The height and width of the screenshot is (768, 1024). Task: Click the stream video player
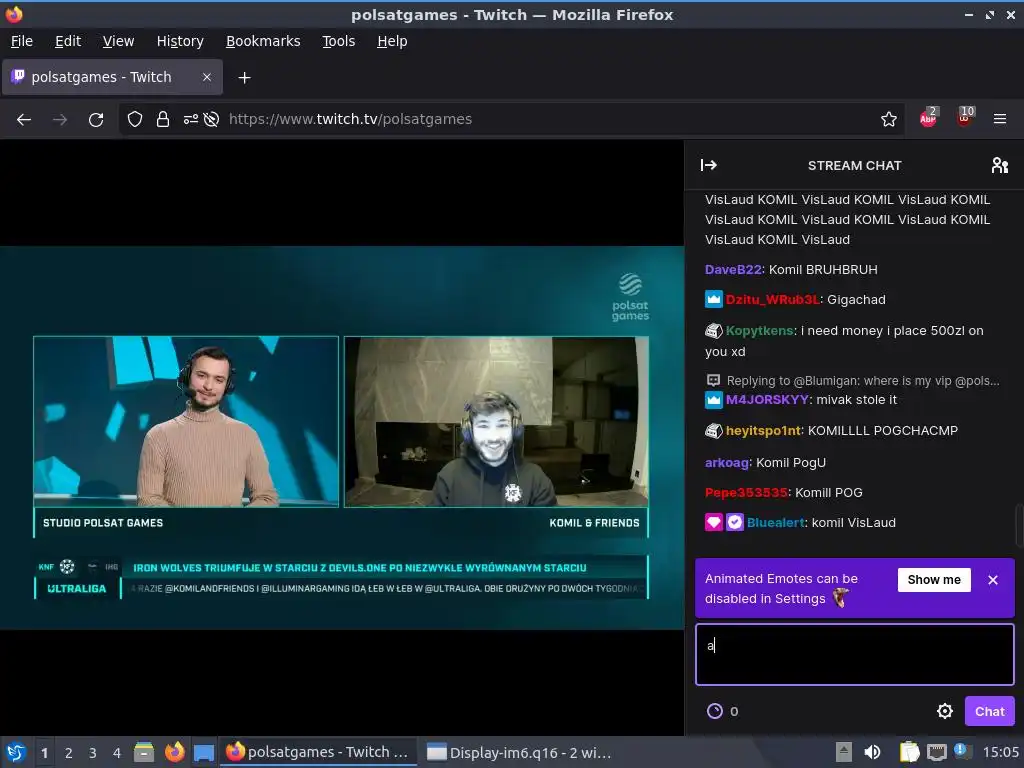coord(342,438)
